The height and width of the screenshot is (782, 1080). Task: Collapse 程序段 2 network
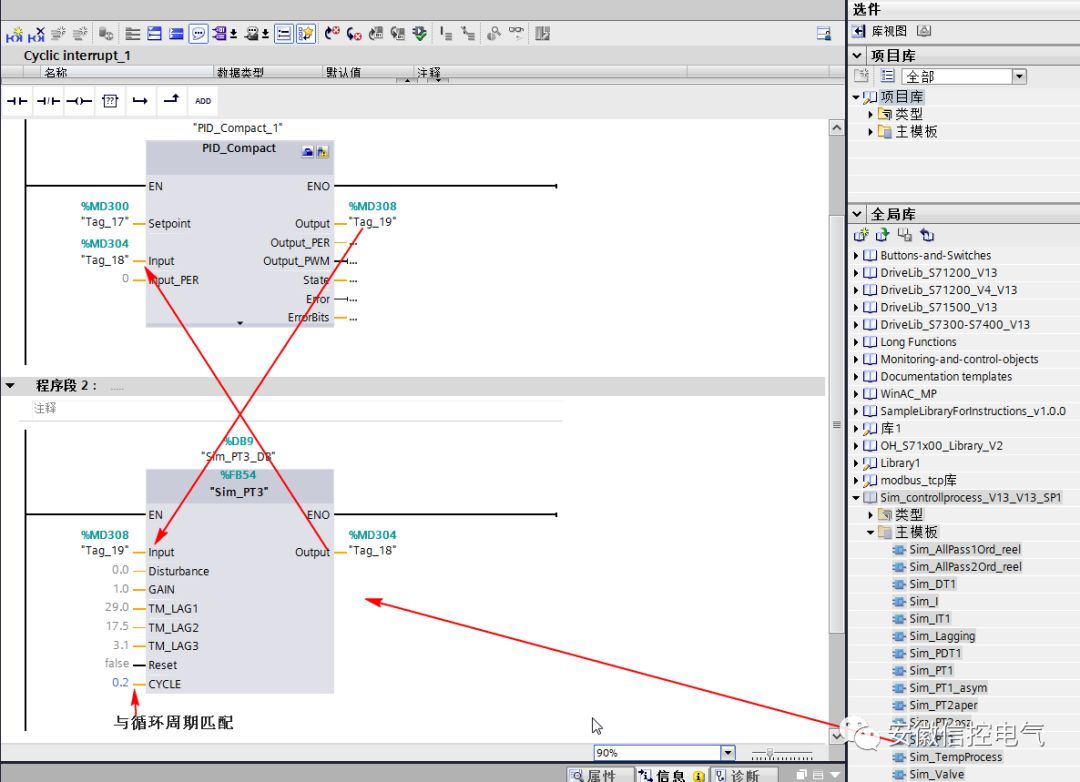[x=11, y=385]
